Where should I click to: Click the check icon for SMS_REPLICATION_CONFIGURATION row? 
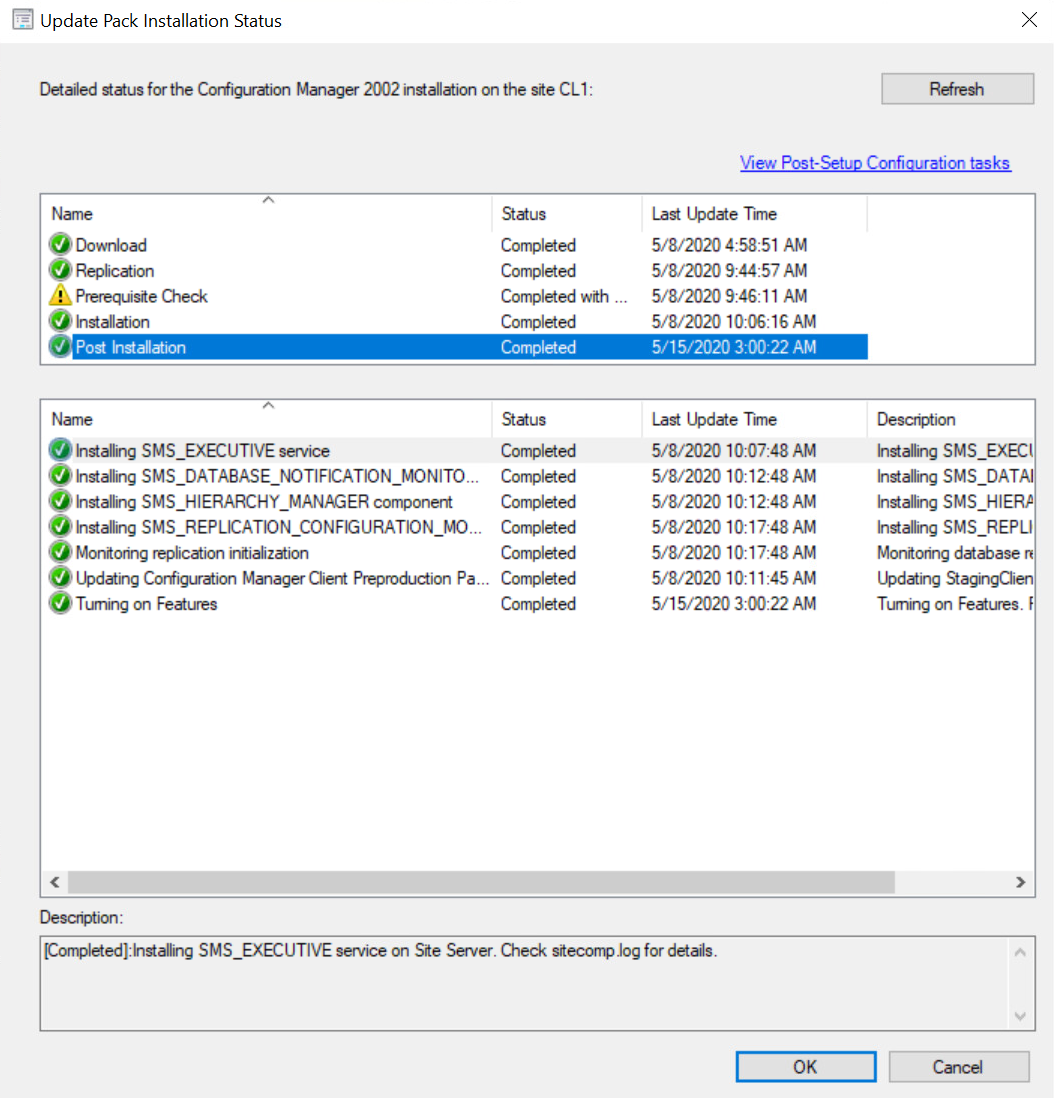point(60,527)
